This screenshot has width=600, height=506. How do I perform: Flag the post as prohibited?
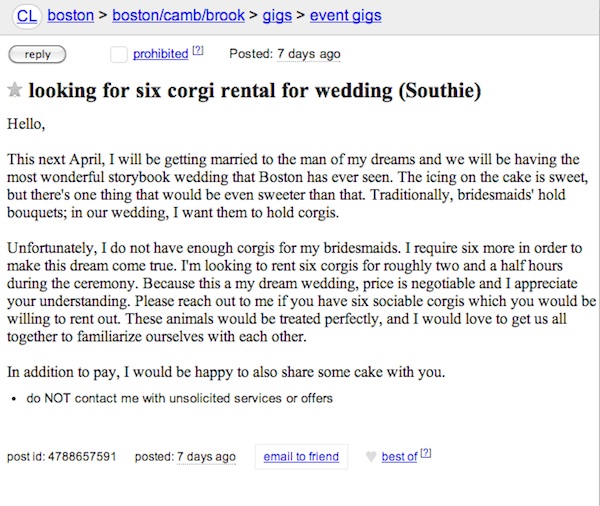[x=161, y=54]
